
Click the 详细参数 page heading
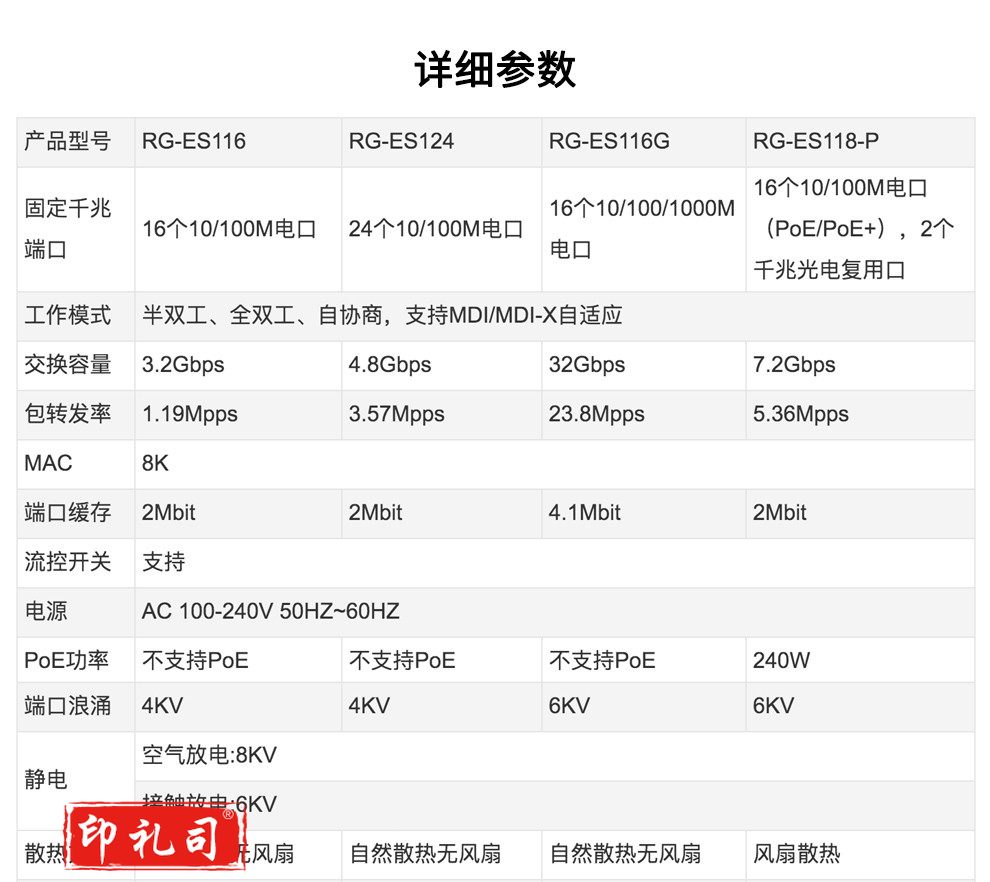click(495, 70)
